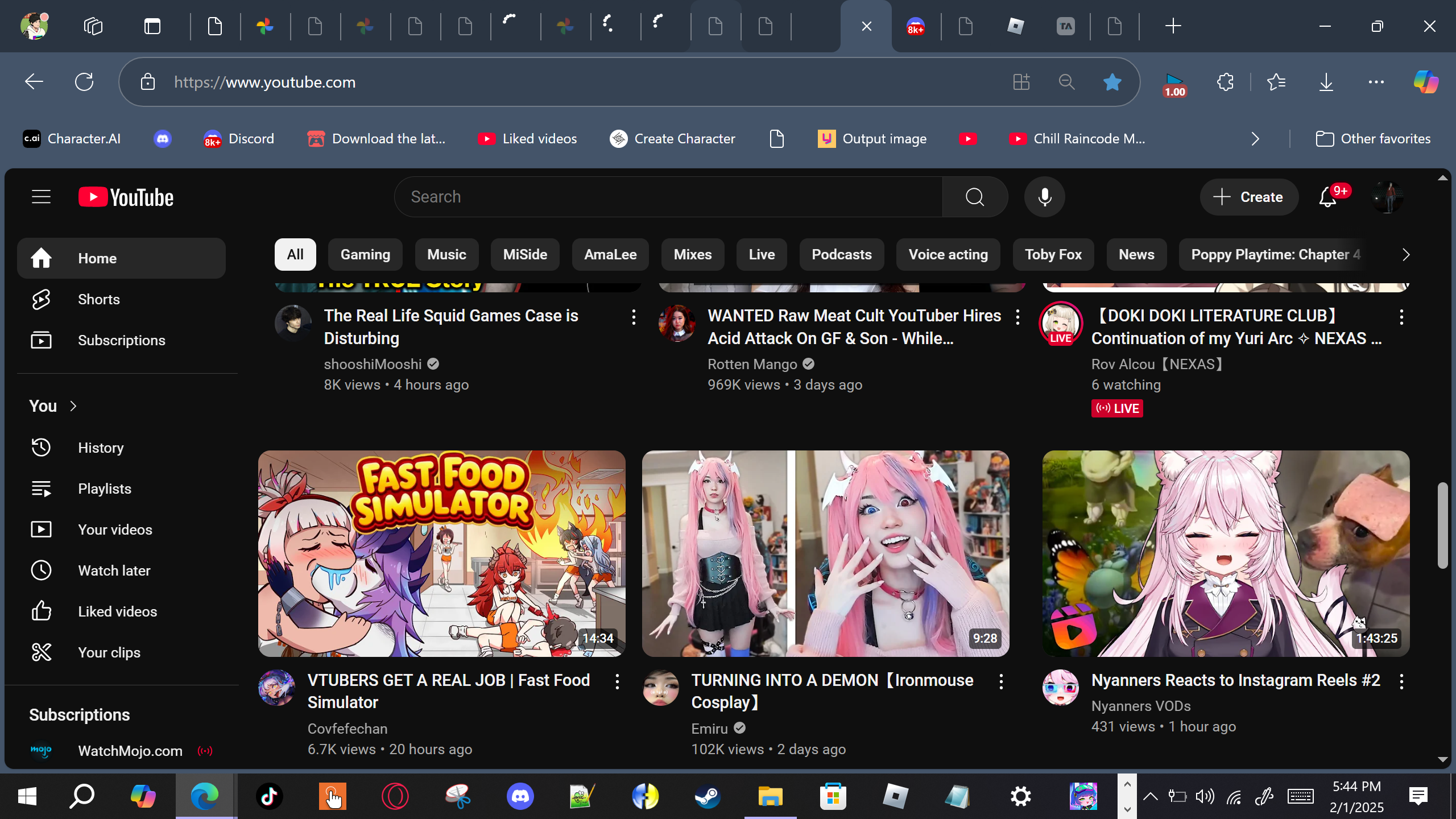Toggle the vertical tabs pane button
The width and height of the screenshot is (1456, 819).
click(152, 26)
